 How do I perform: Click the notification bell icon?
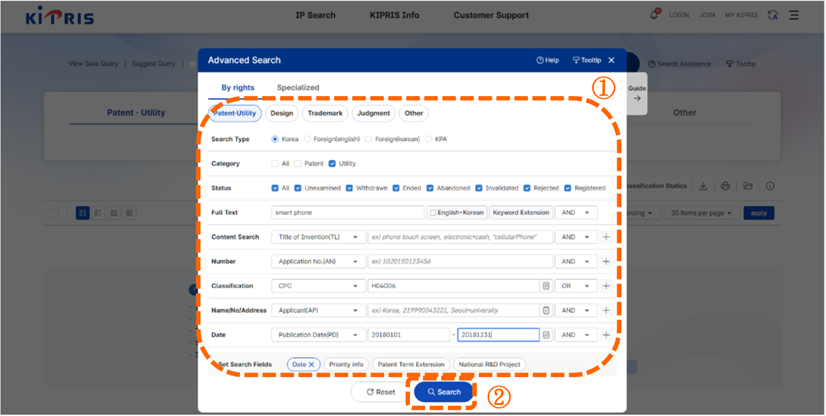(x=654, y=15)
